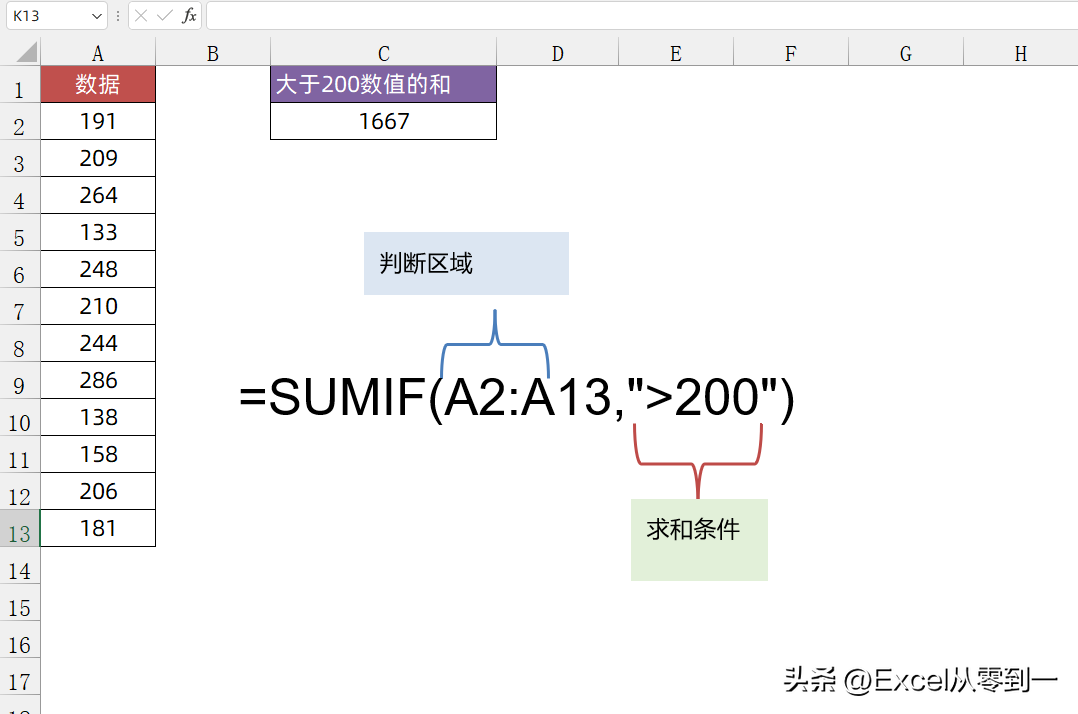This screenshot has width=1078, height=714.
Task: Click the empty formula bar input
Action: [x=640, y=16]
